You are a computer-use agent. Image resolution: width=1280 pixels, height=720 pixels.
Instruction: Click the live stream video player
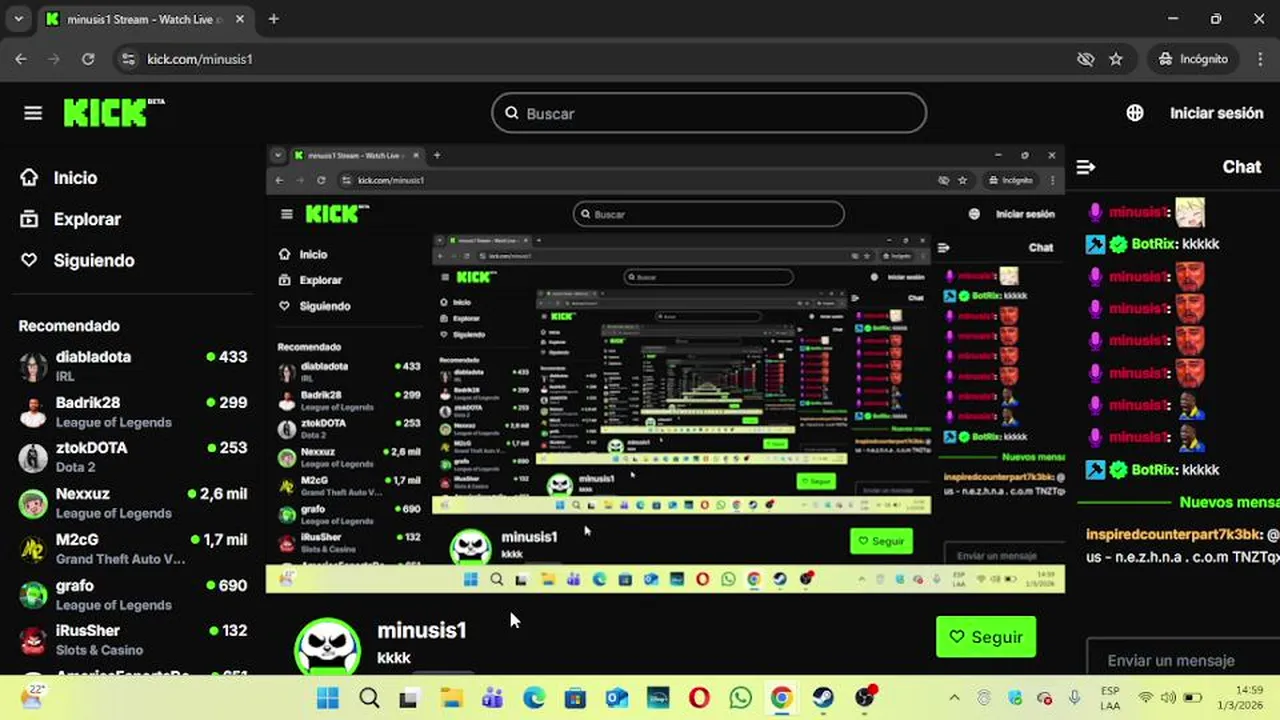click(665, 369)
